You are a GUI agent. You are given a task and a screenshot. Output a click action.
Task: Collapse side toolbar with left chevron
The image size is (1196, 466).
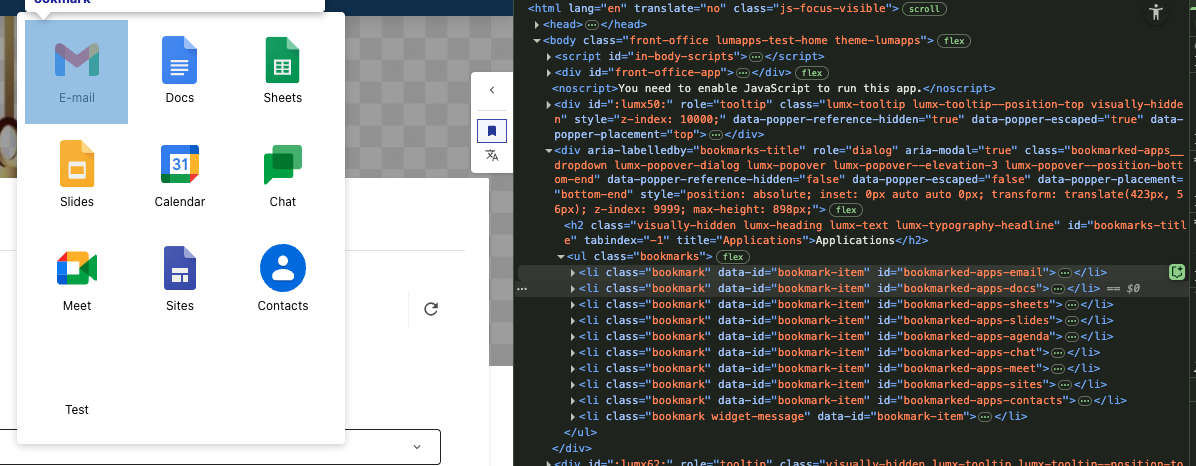point(492,90)
